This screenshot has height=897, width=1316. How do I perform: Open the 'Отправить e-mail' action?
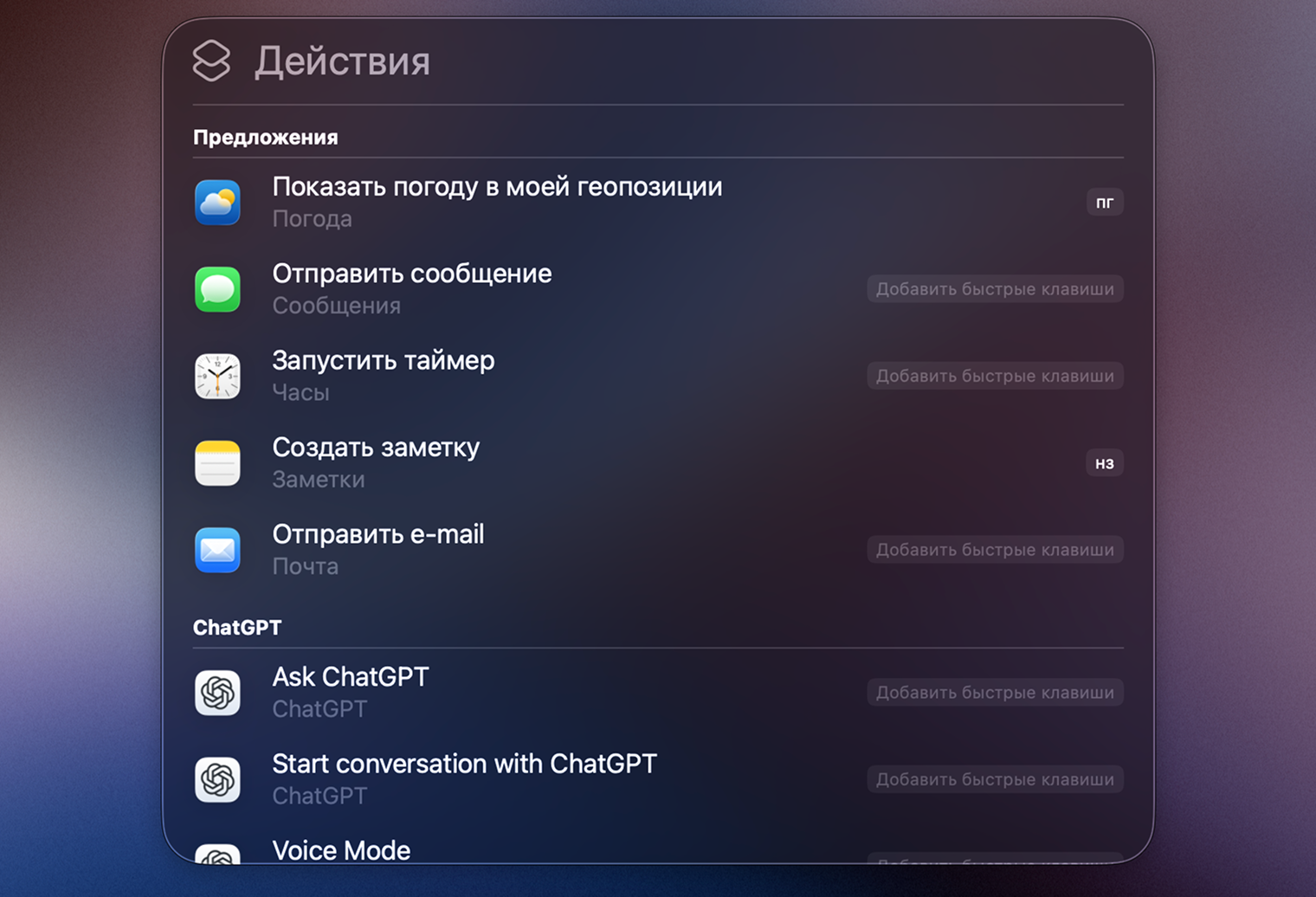click(378, 534)
